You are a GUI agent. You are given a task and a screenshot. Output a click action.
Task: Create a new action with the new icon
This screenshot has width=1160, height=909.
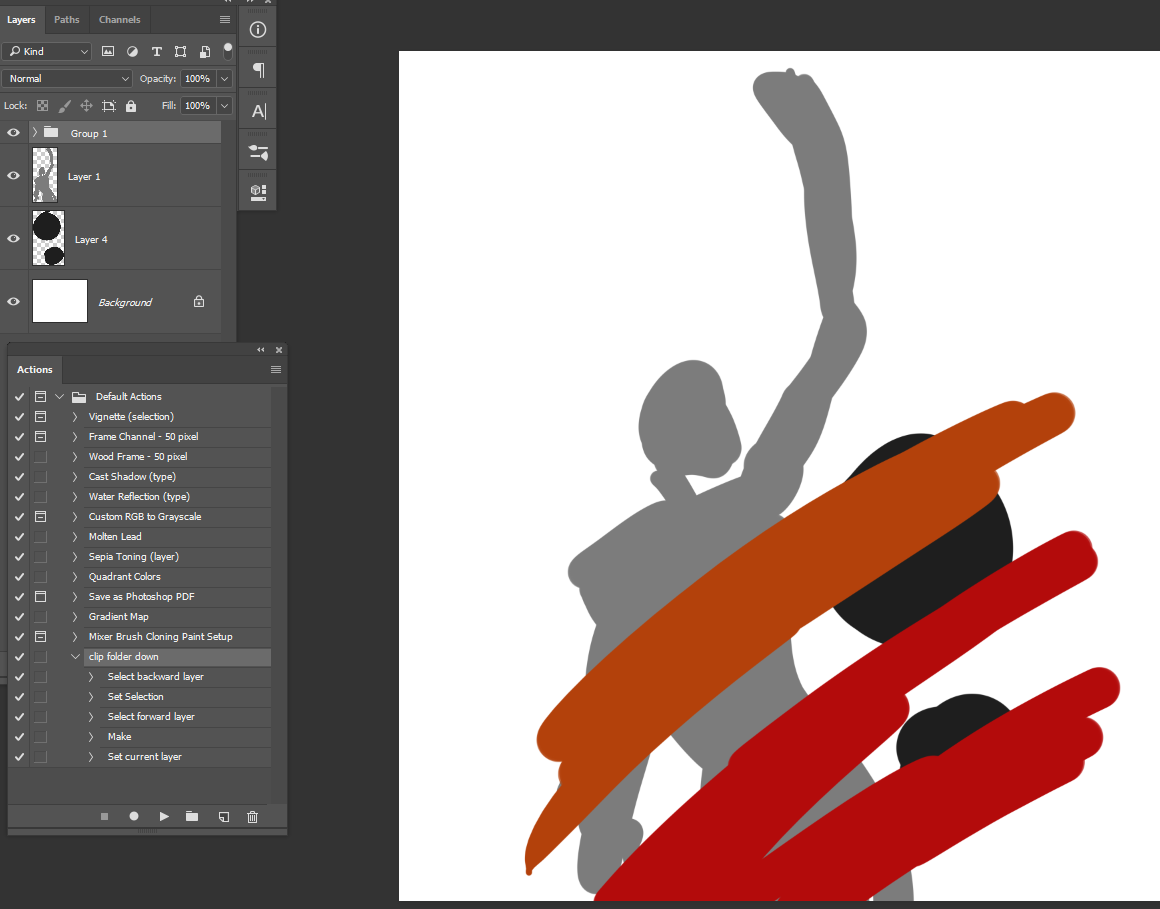coord(223,816)
